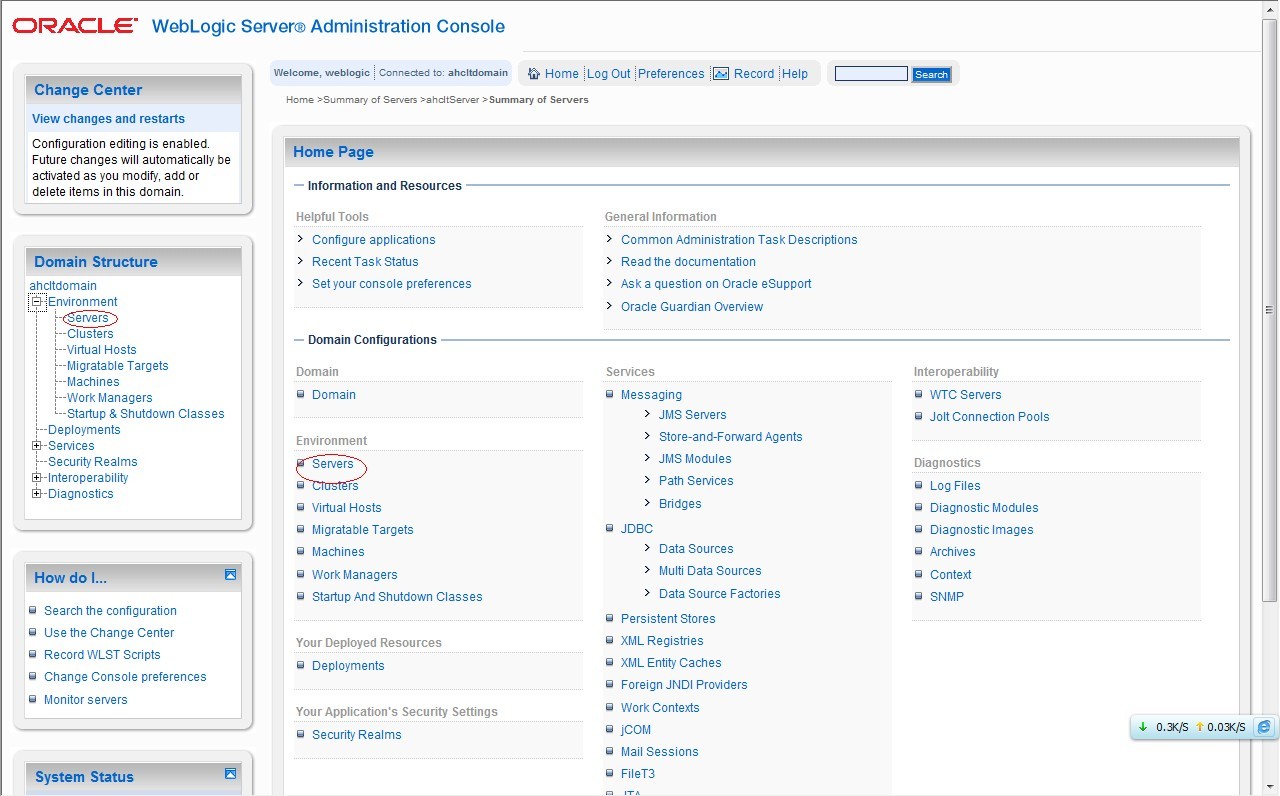Open Ask a question on Oracle eSupport
This screenshot has height=796, width=1280.
716,284
